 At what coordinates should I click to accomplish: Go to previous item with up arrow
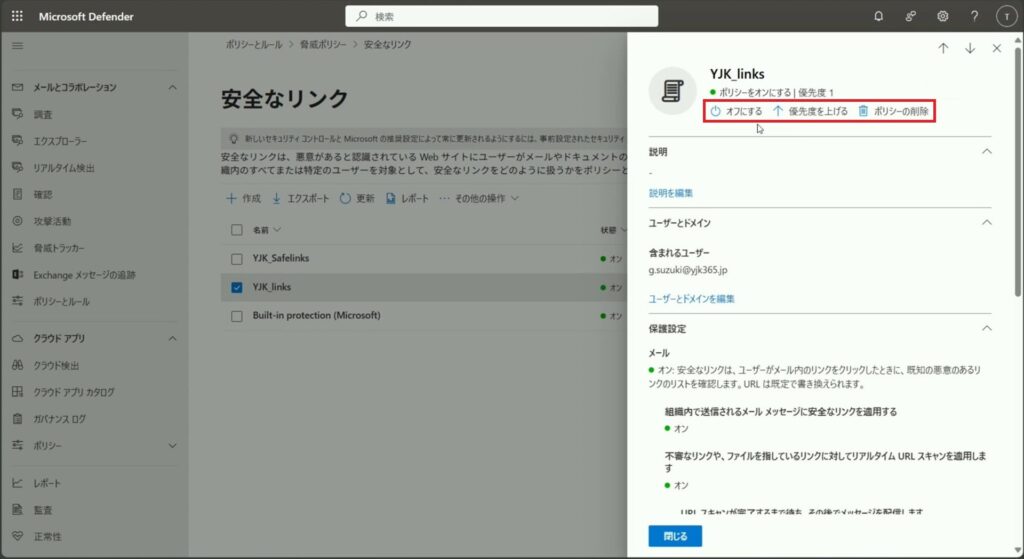(943, 48)
